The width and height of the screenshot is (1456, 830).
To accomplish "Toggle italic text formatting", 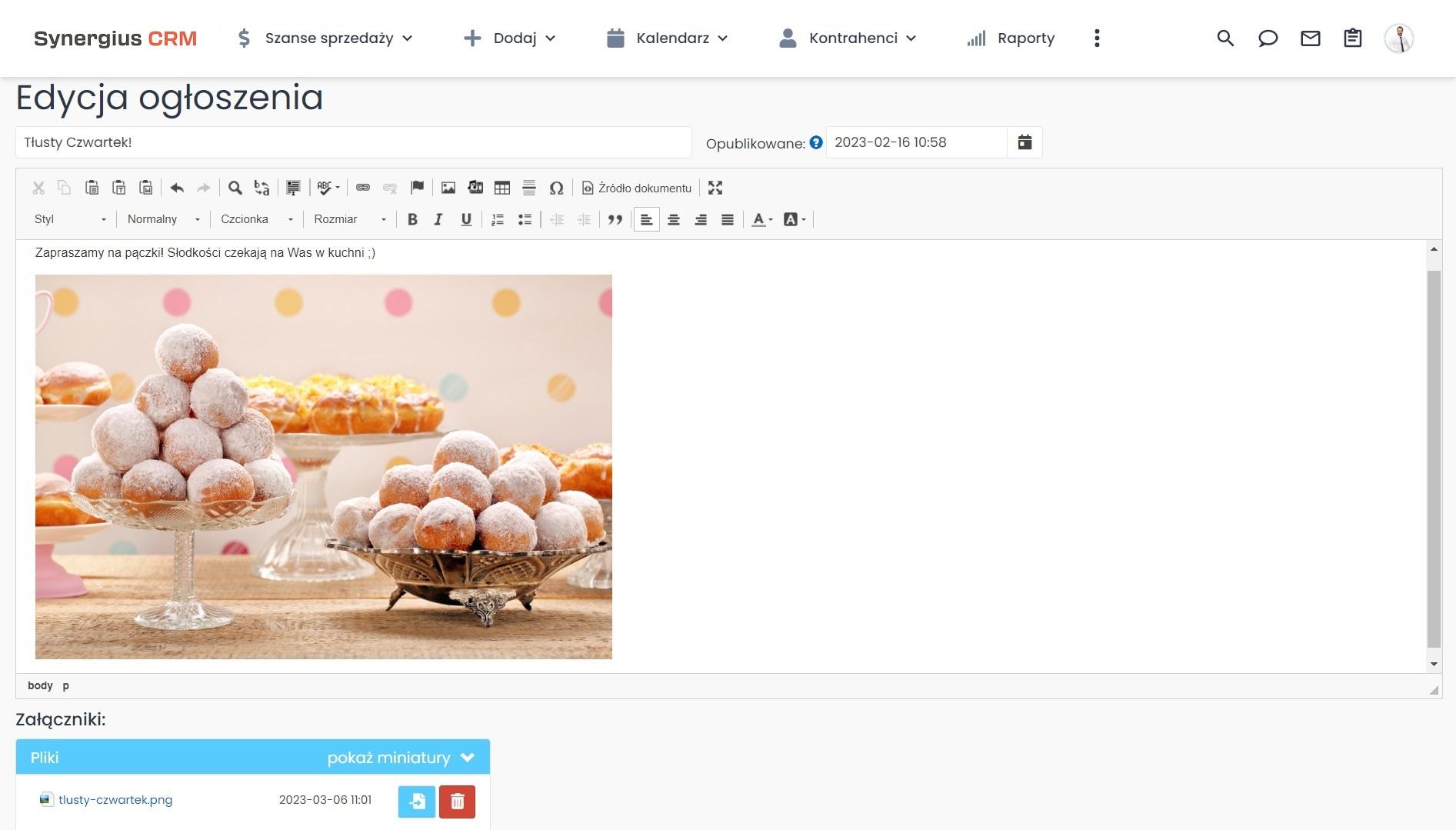I will 438,220.
